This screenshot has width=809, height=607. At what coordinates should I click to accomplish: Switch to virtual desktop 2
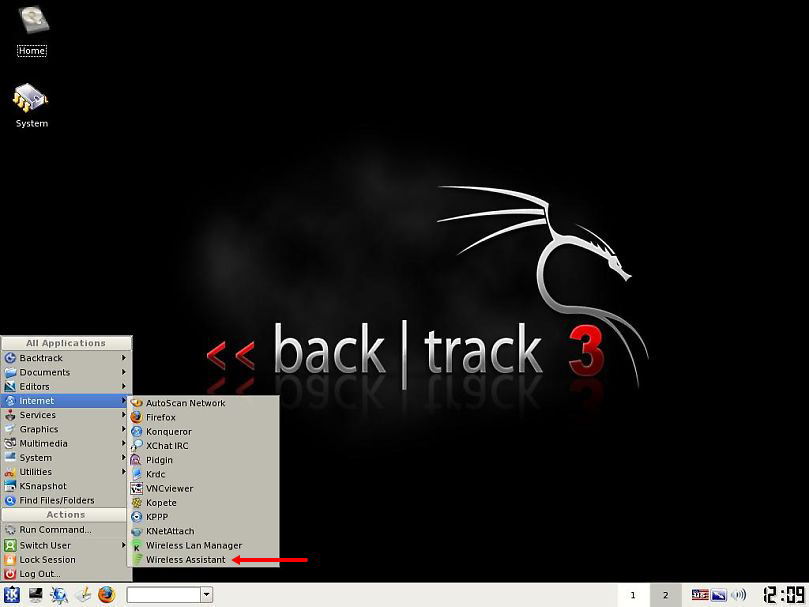pyautogui.click(x=666, y=595)
